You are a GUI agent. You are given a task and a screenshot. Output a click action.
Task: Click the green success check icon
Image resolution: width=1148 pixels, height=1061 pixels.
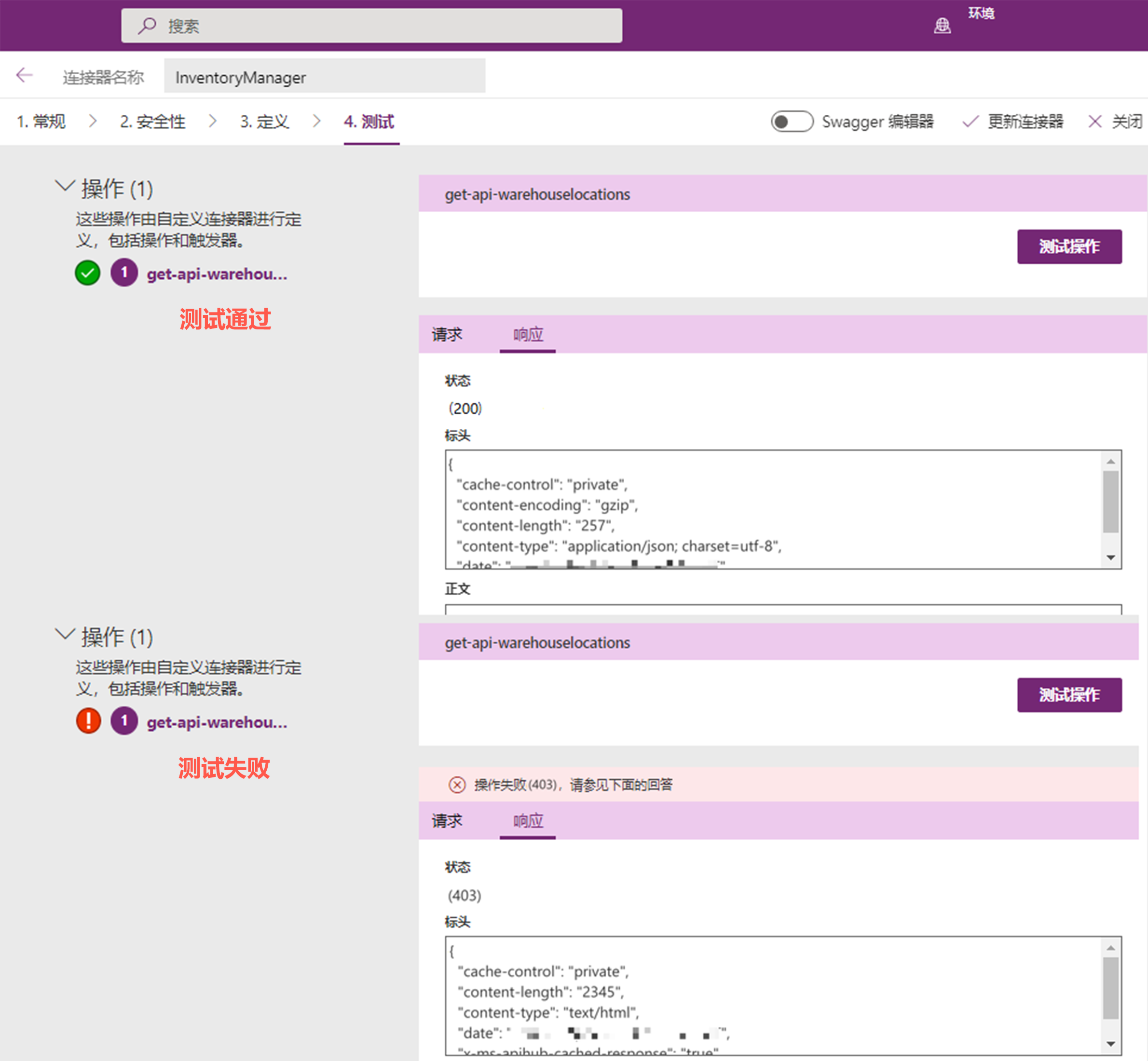point(88,273)
